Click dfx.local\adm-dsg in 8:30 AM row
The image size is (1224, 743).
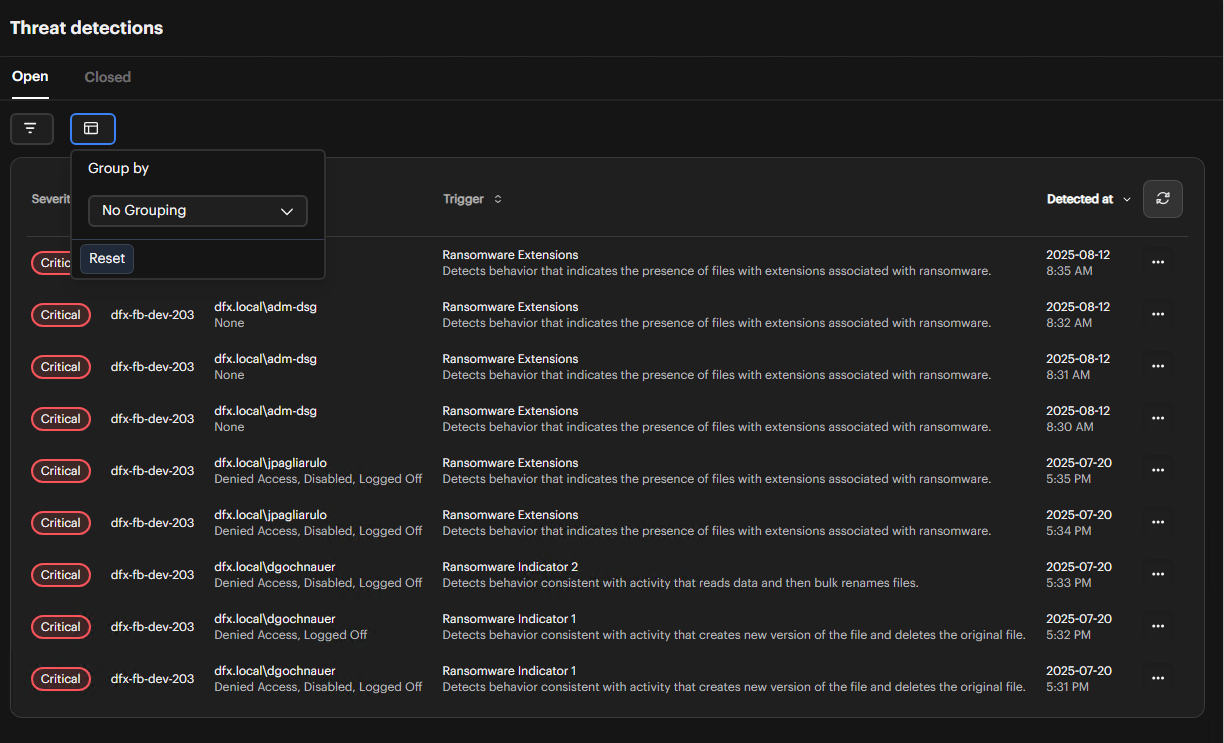coord(265,411)
